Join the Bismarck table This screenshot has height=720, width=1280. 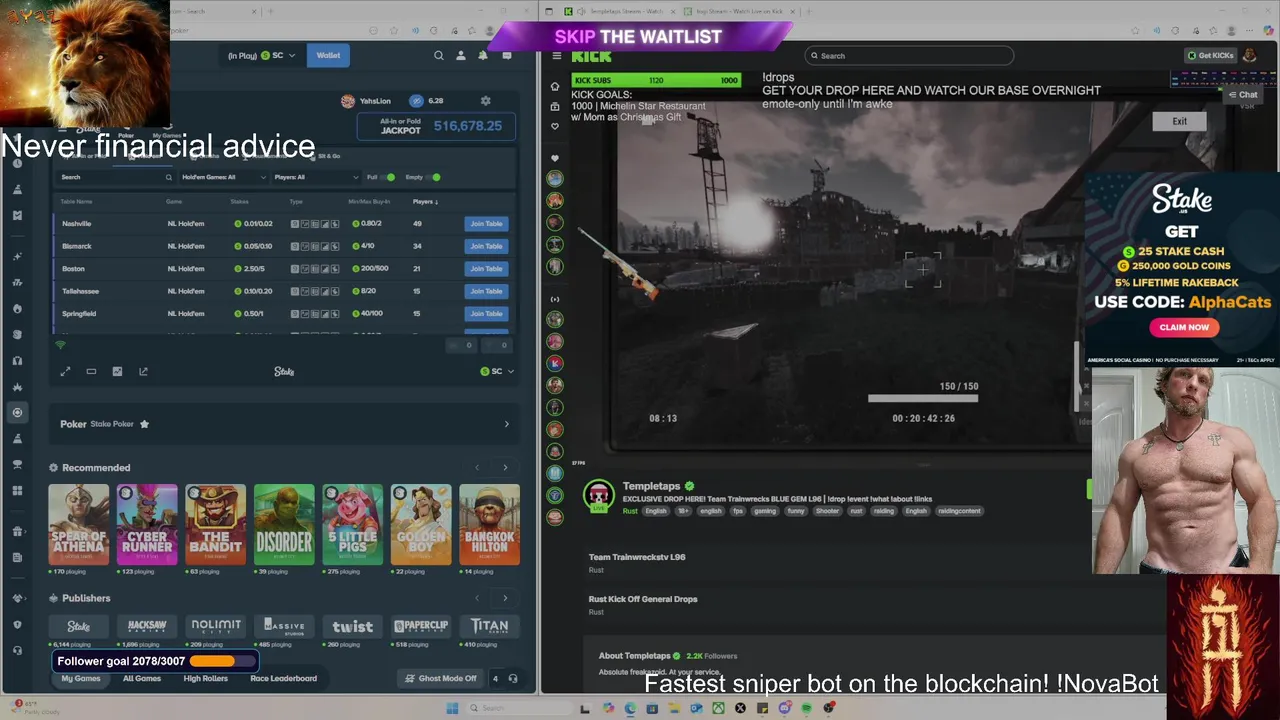coord(486,246)
